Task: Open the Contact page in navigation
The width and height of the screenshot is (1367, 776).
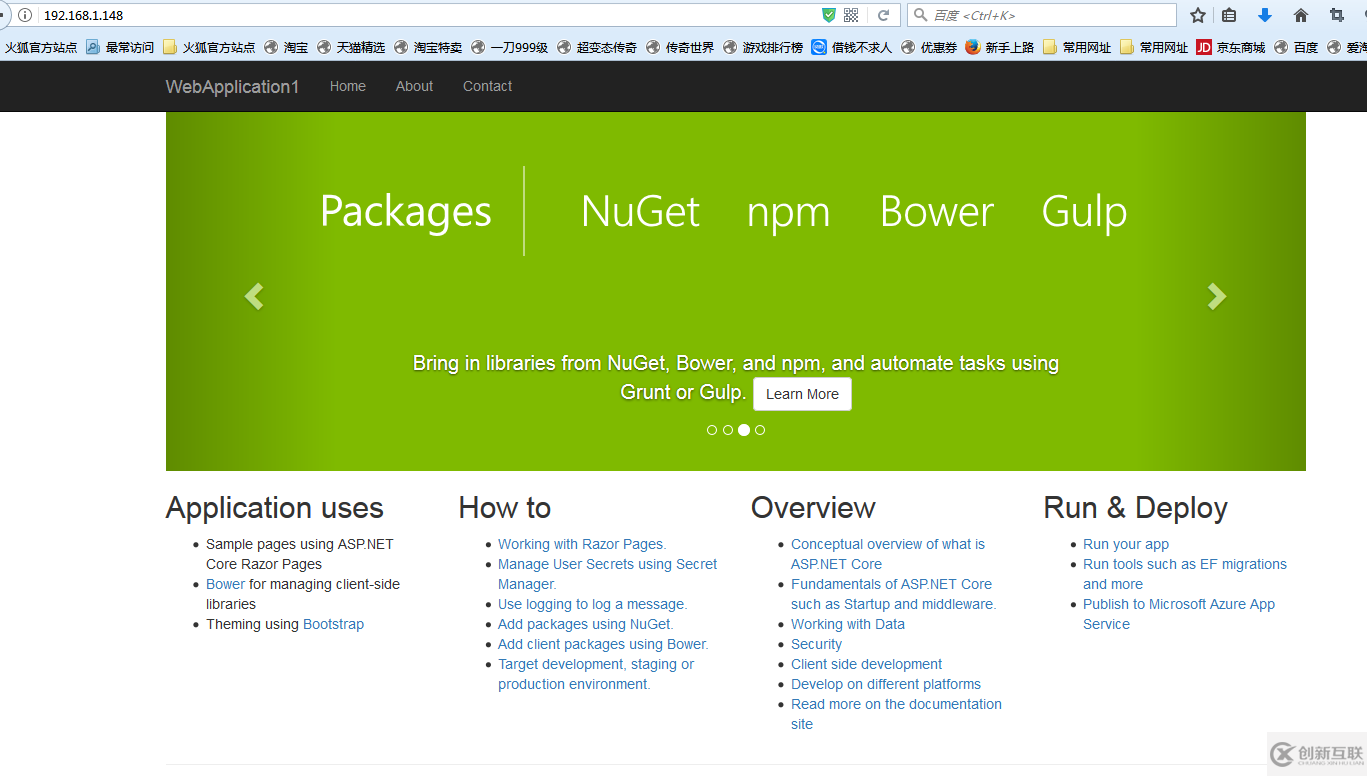Action: click(487, 86)
